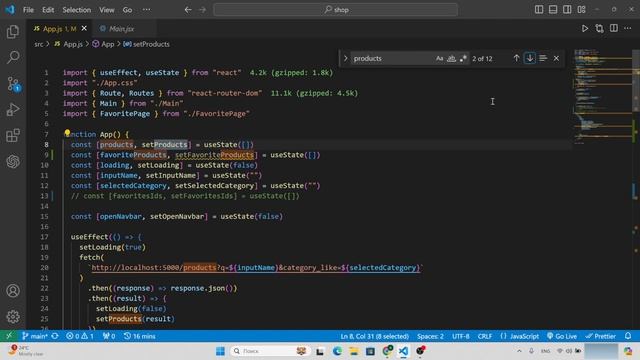640x360 pixels.
Task: Click the shop command center search
Action: (336, 9)
